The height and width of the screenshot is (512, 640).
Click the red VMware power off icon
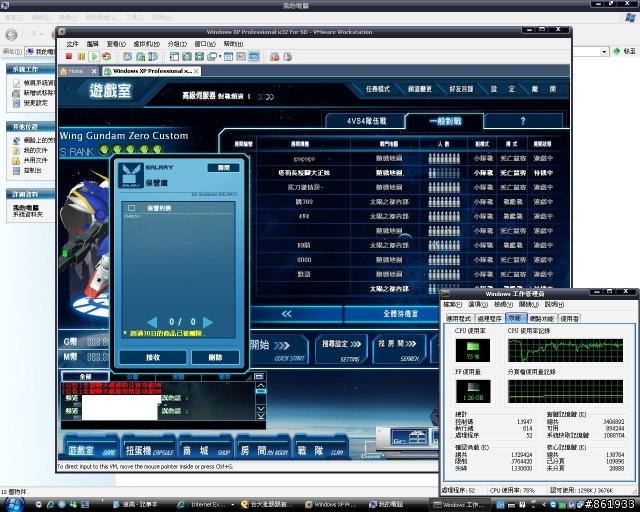(69, 56)
